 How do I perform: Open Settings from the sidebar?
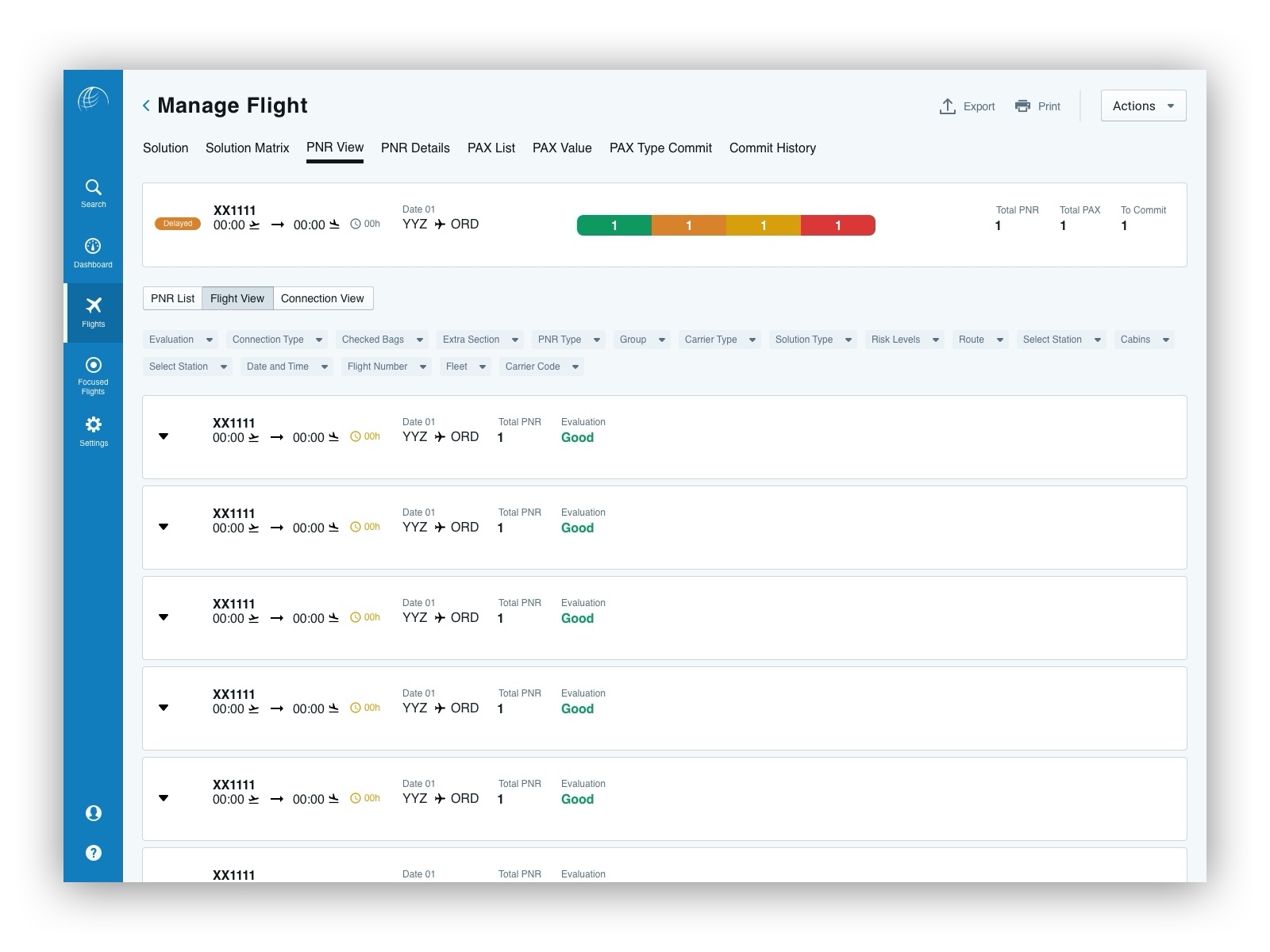[x=93, y=431]
